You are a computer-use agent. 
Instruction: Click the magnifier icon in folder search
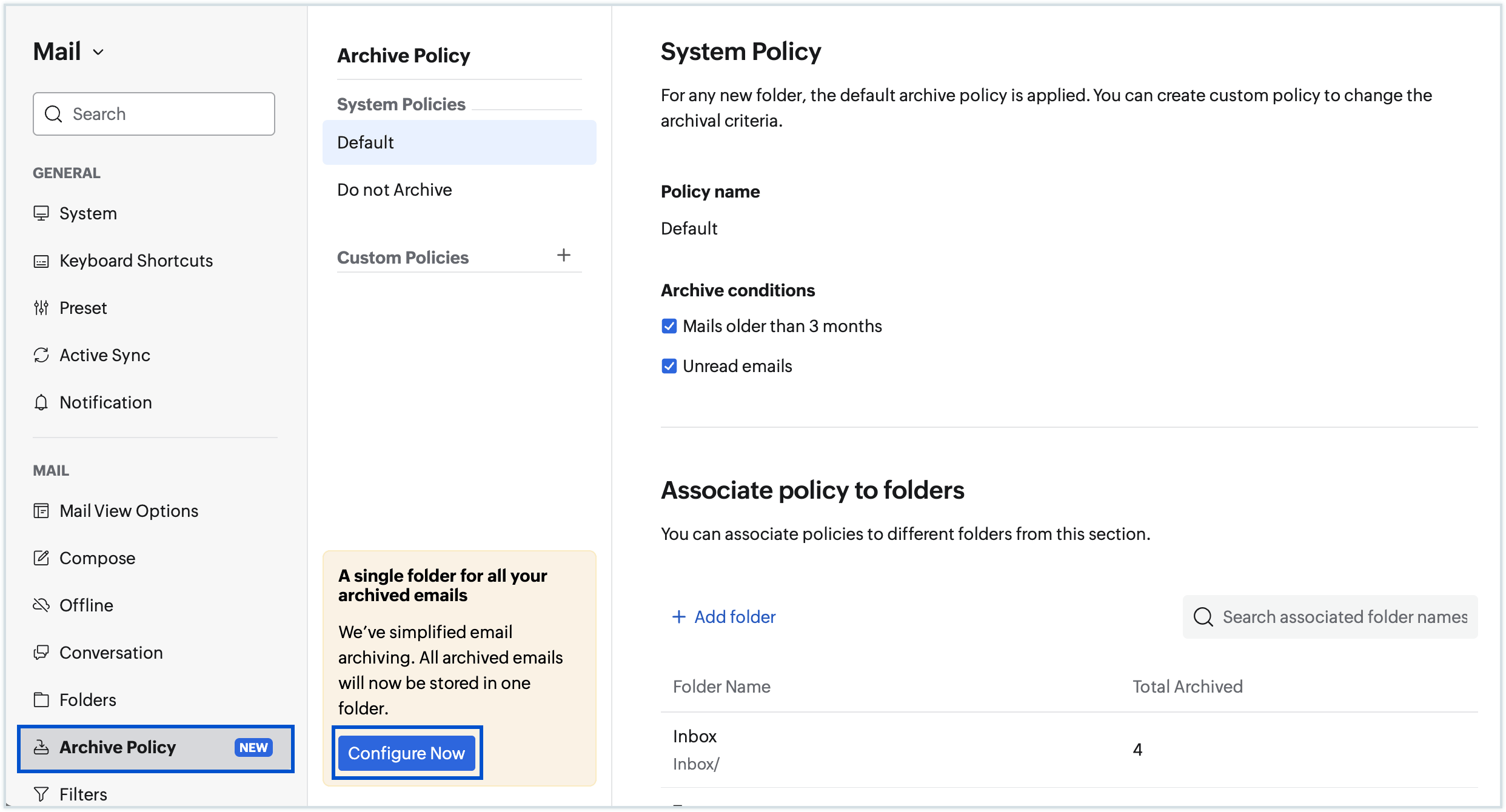[x=1203, y=617]
